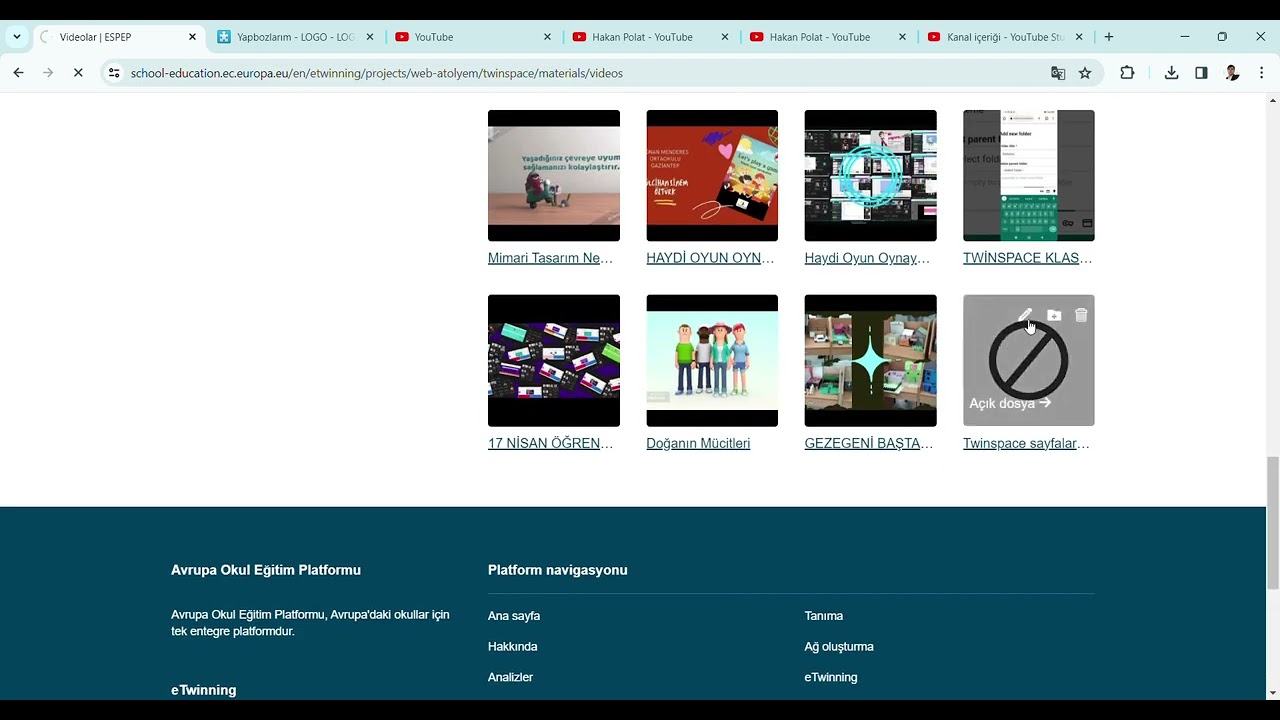1280x720 pixels.
Task: Open the Ağ oluşturma footer link
Action: (x=839, y=647)
